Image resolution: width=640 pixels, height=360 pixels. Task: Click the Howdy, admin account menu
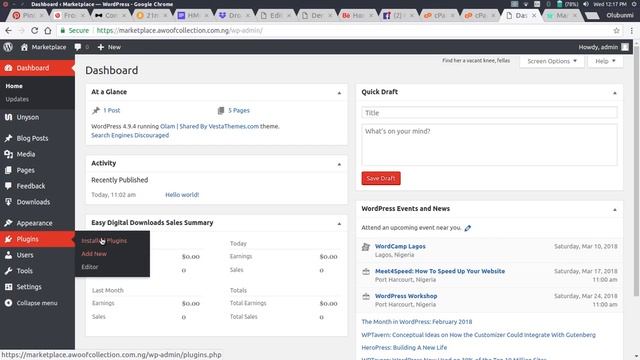(x=603, y=47)
